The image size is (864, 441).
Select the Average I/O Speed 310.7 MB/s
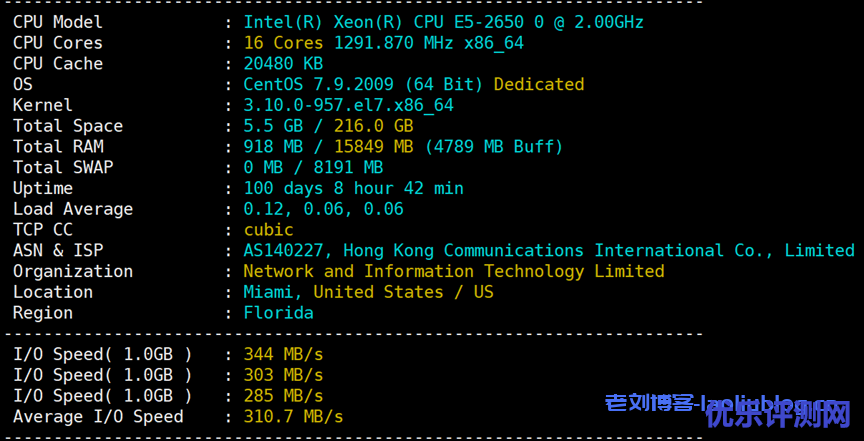(x=293, y=416)
